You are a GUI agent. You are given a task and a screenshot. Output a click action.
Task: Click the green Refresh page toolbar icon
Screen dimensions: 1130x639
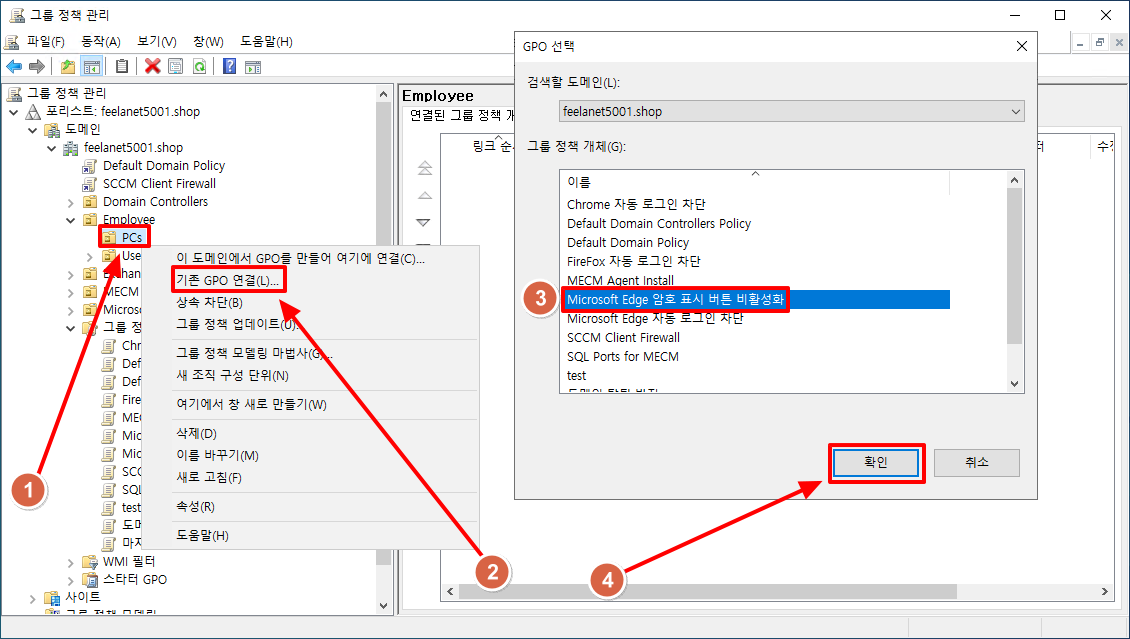pos(199,67)
